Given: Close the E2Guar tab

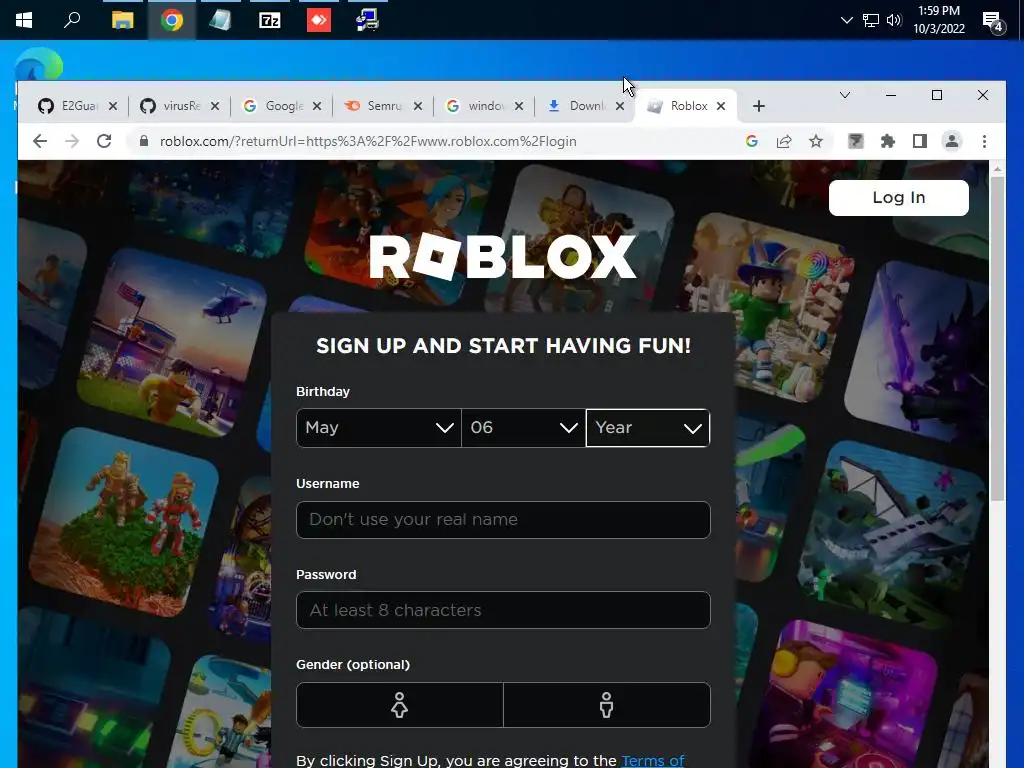Looking at the screenshot, I should click(112, 106).
